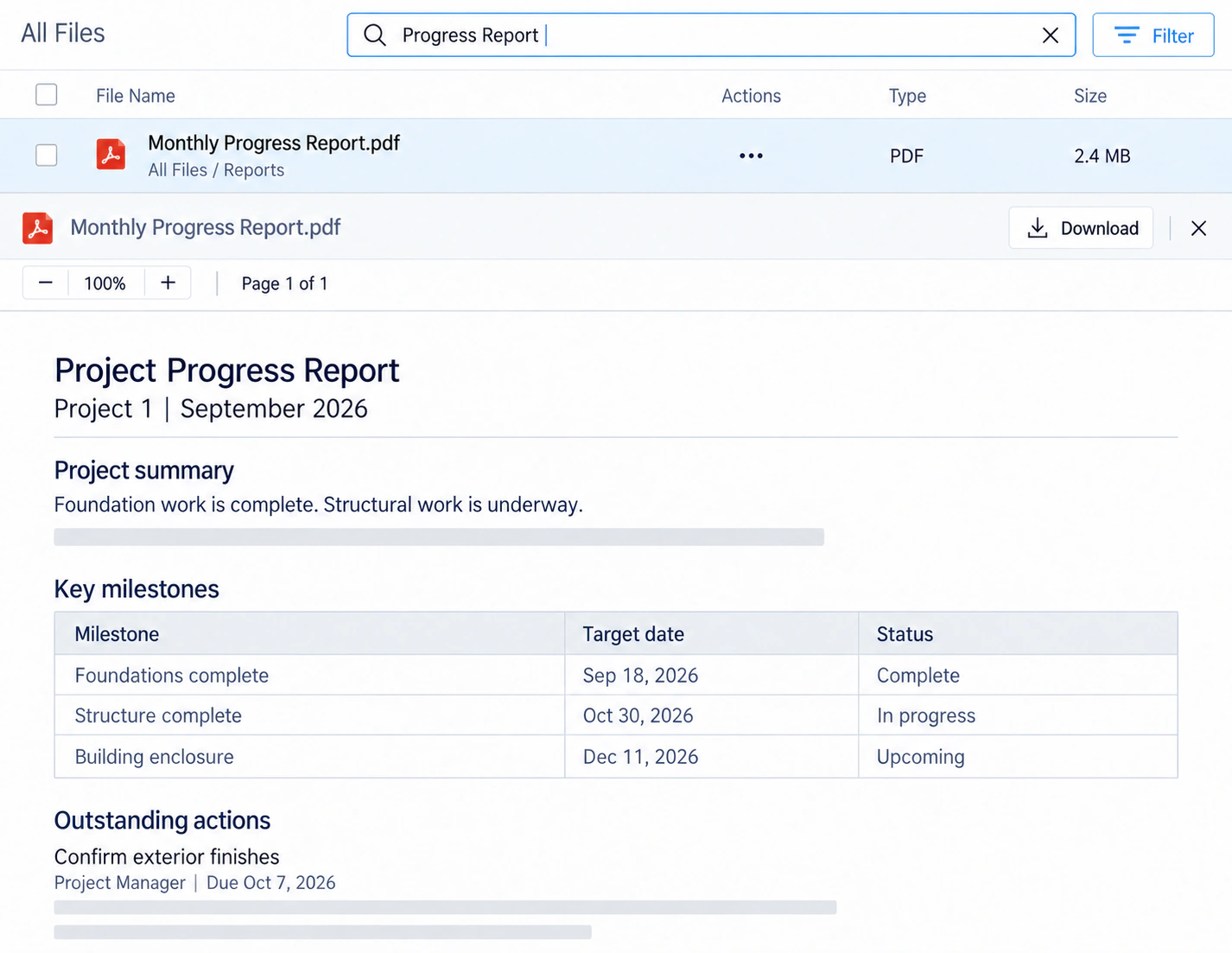Download the Monthly Progress Report
Viewport: 1232px width, 953px height.
(x=1081, y=228)
